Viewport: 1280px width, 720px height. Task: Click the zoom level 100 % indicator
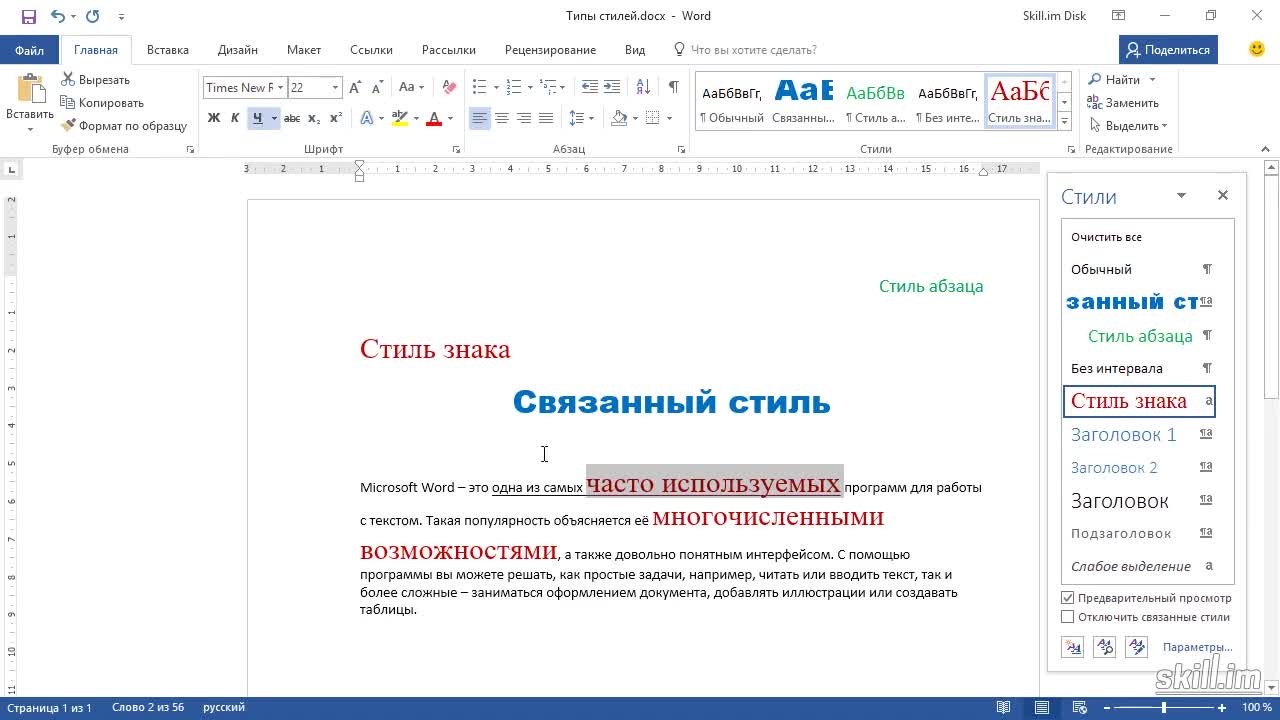coord(1257,708)
